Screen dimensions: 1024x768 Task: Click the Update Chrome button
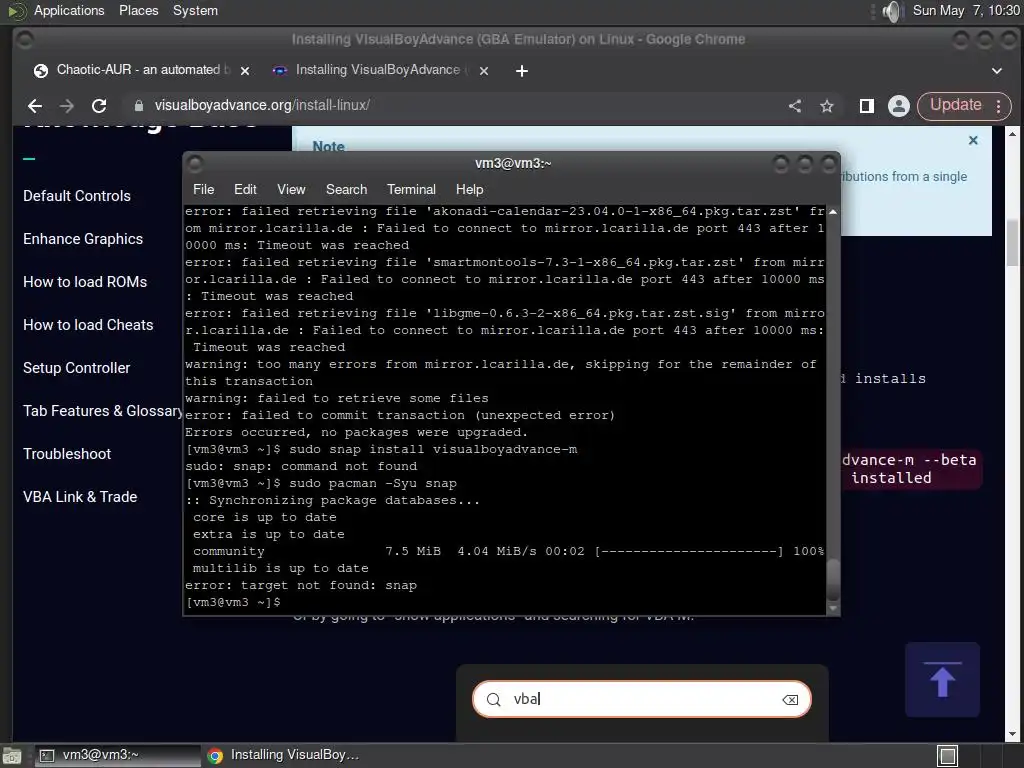(955, 105)
